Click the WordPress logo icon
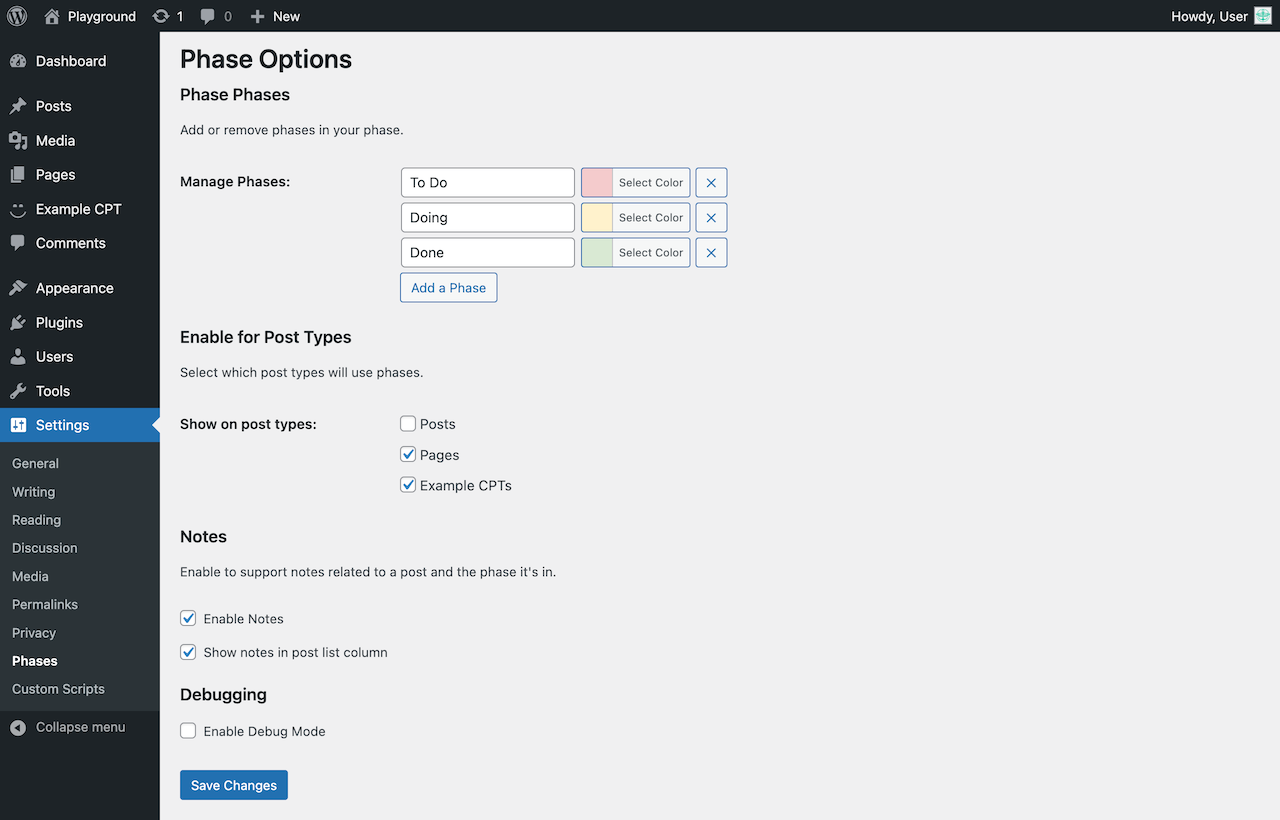 17,16
